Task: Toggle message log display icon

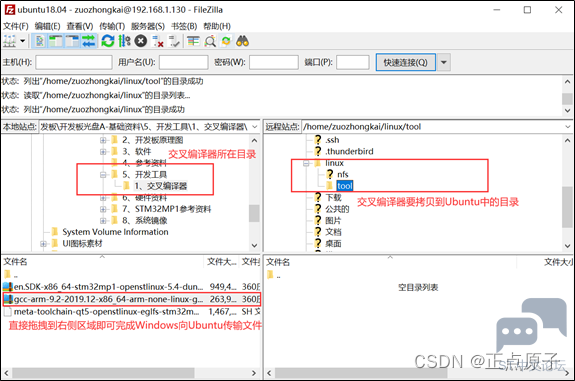Action: [40, 41]
